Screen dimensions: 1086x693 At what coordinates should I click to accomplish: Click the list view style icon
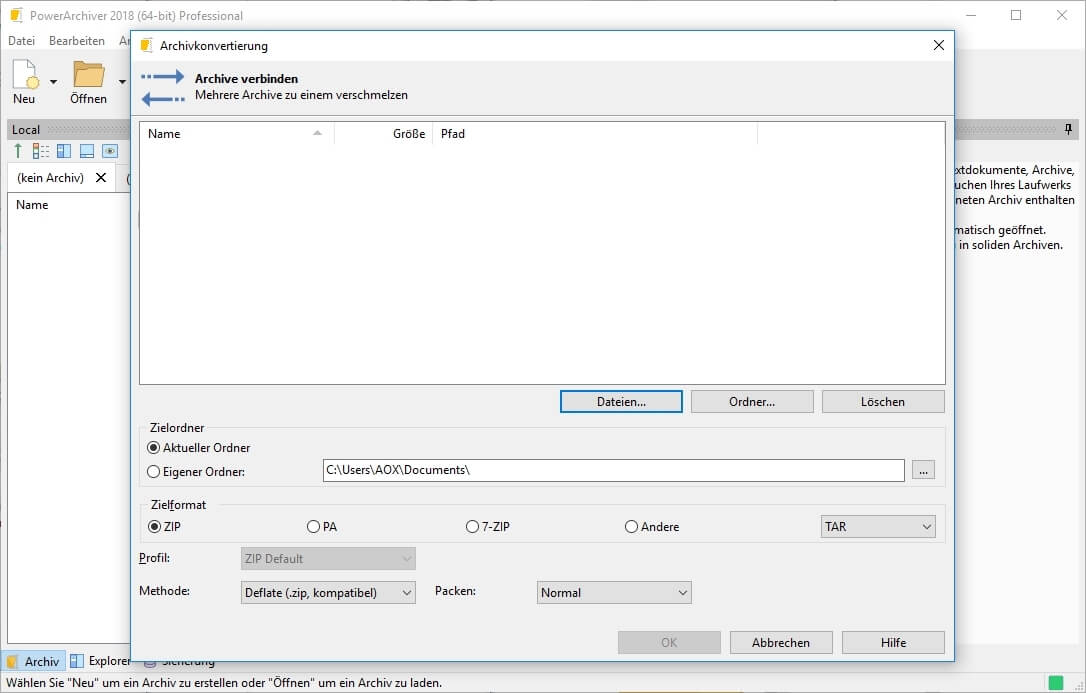pyautogui.click(x=41, y=151)
